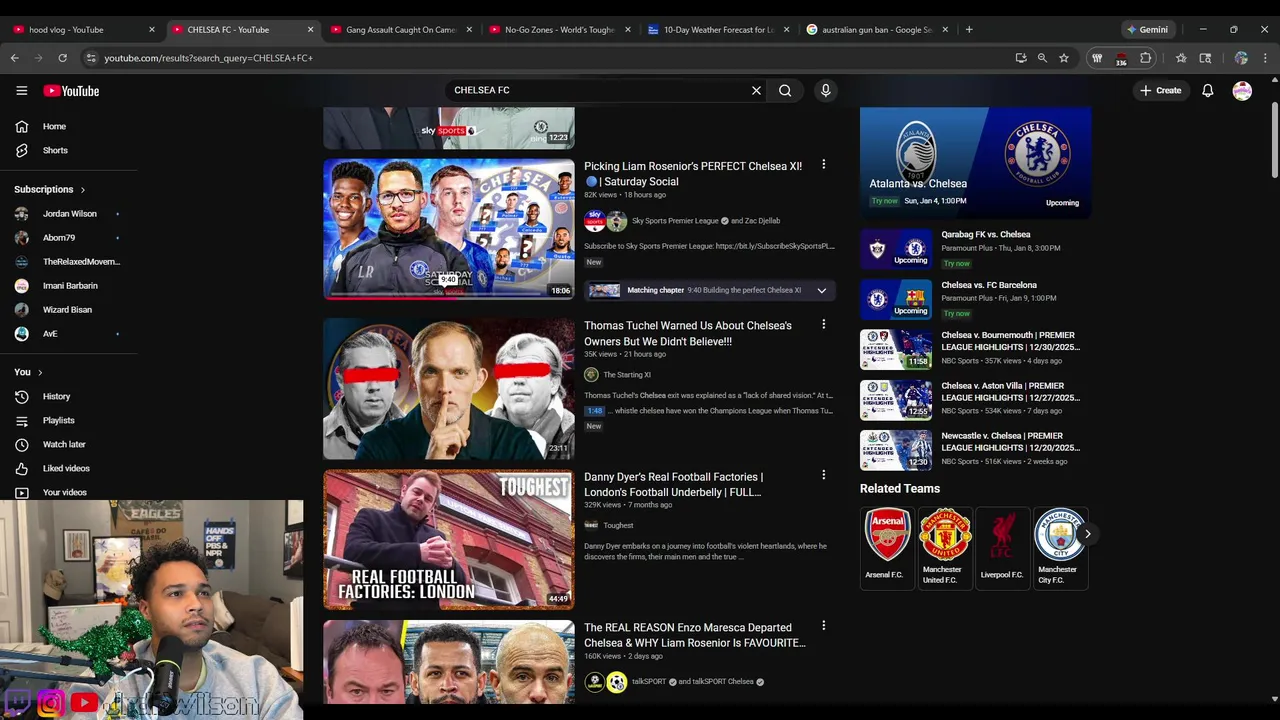This screenshot has height=720, width=1280.
Task: Open browser zoom magnifier icon in address bar
Action: (1042, 58)
